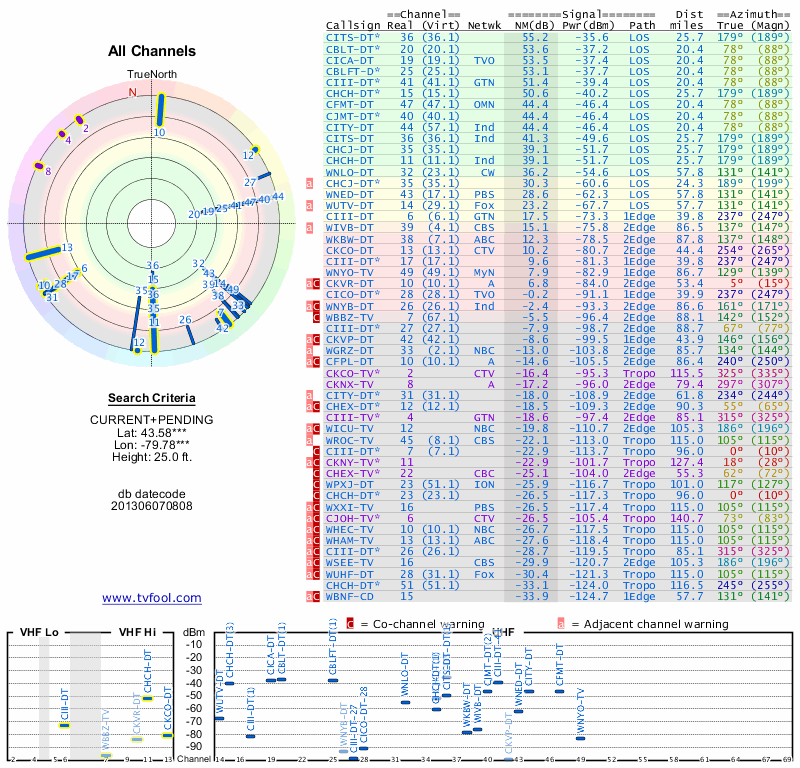Click the red 'C' Co-channel warning legend icon
Viewport: 800px width, 768px height.
click(350, 624)
